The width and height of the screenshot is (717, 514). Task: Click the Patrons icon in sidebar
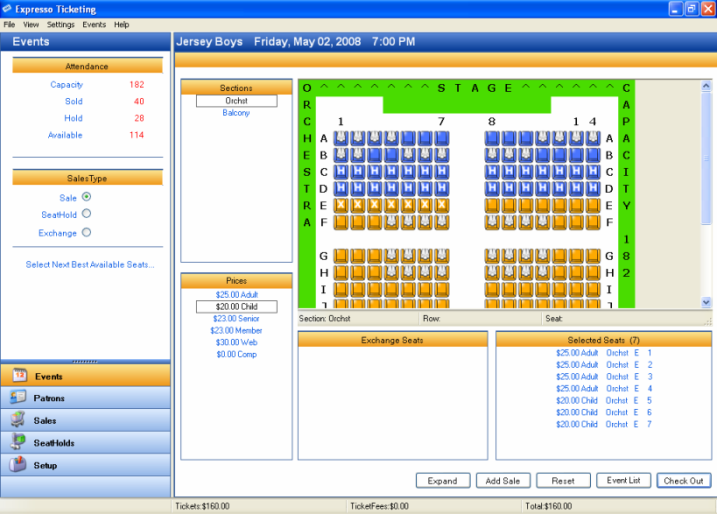(18, 397)
